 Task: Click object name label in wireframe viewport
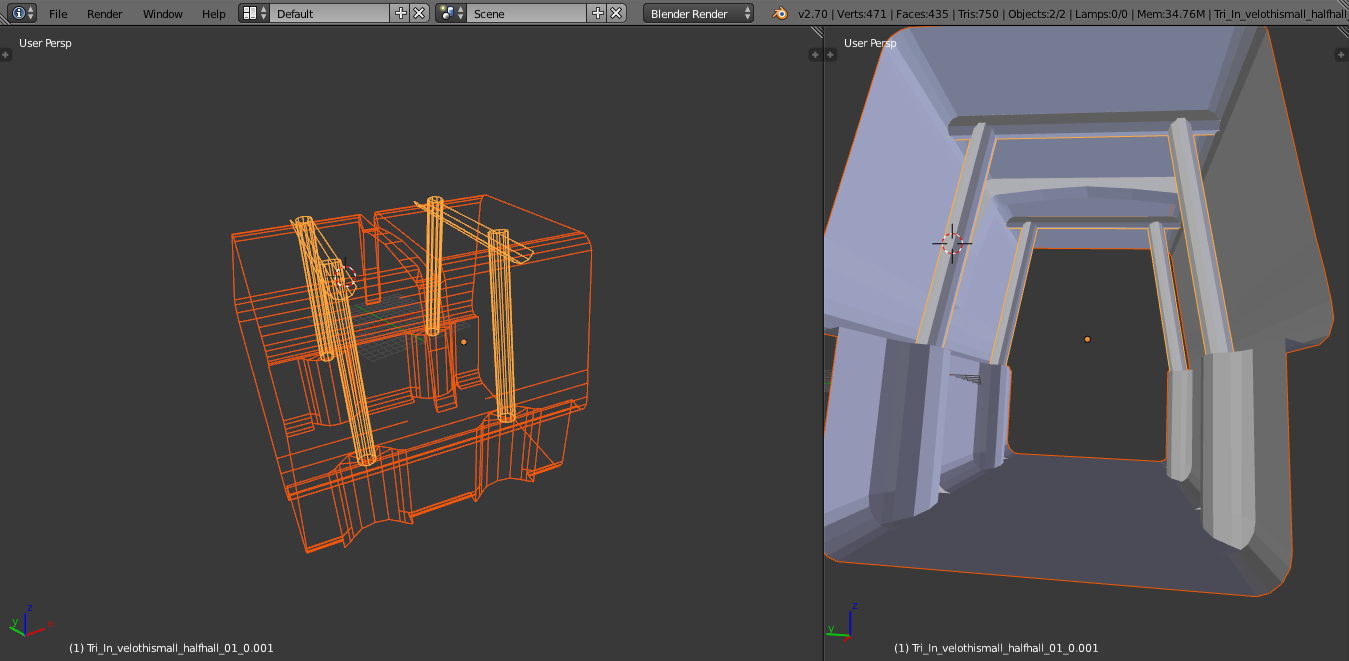coord(171,648)
